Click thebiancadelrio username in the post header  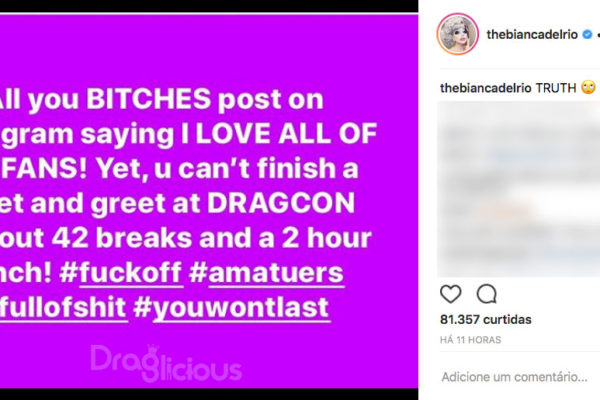tap(532, 34)
